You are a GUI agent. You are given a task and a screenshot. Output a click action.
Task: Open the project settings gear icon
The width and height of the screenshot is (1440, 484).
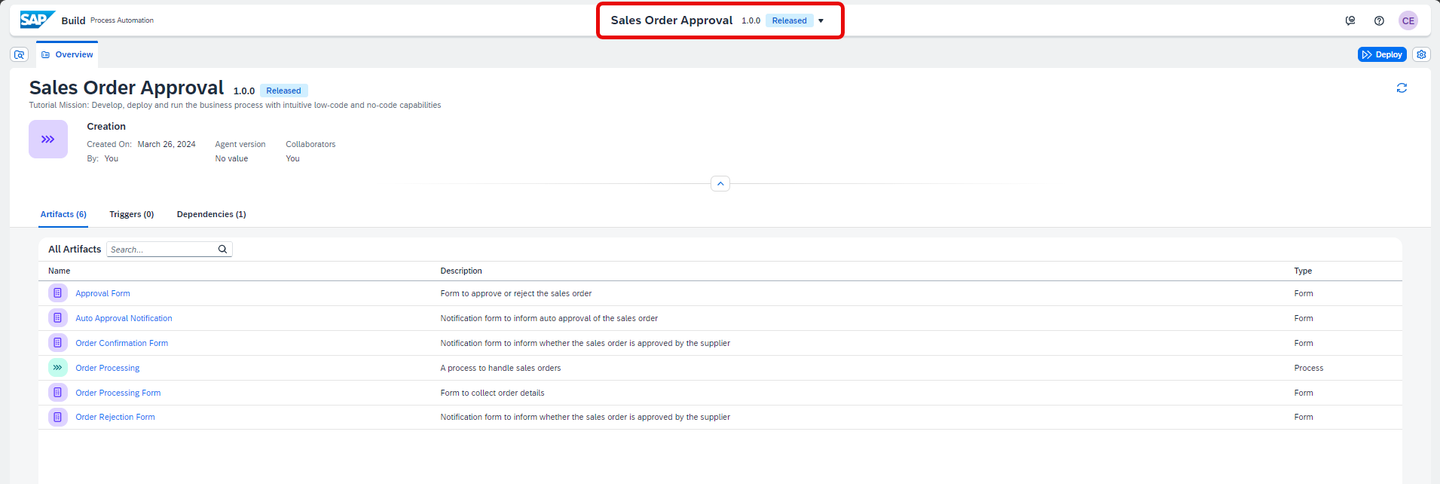click(1421, 54)
